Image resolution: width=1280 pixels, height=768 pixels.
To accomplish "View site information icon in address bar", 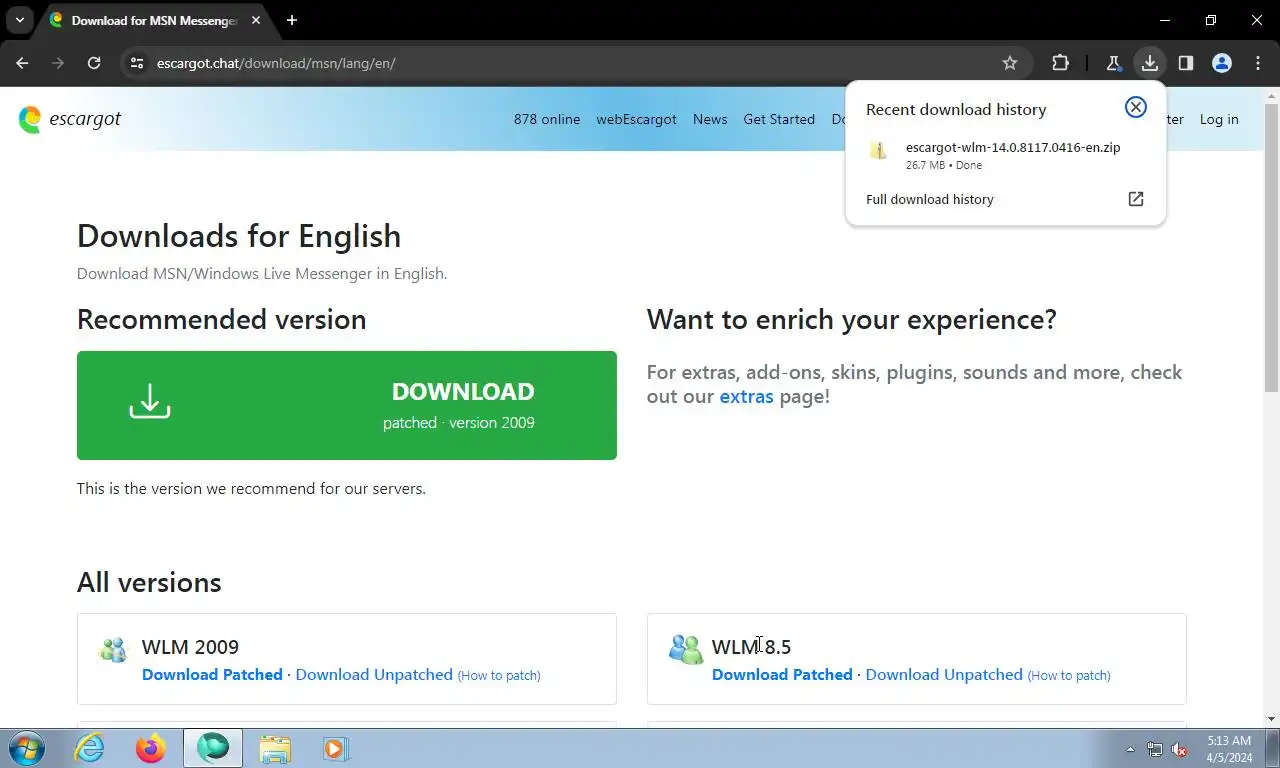I will (x=138, y=63).
